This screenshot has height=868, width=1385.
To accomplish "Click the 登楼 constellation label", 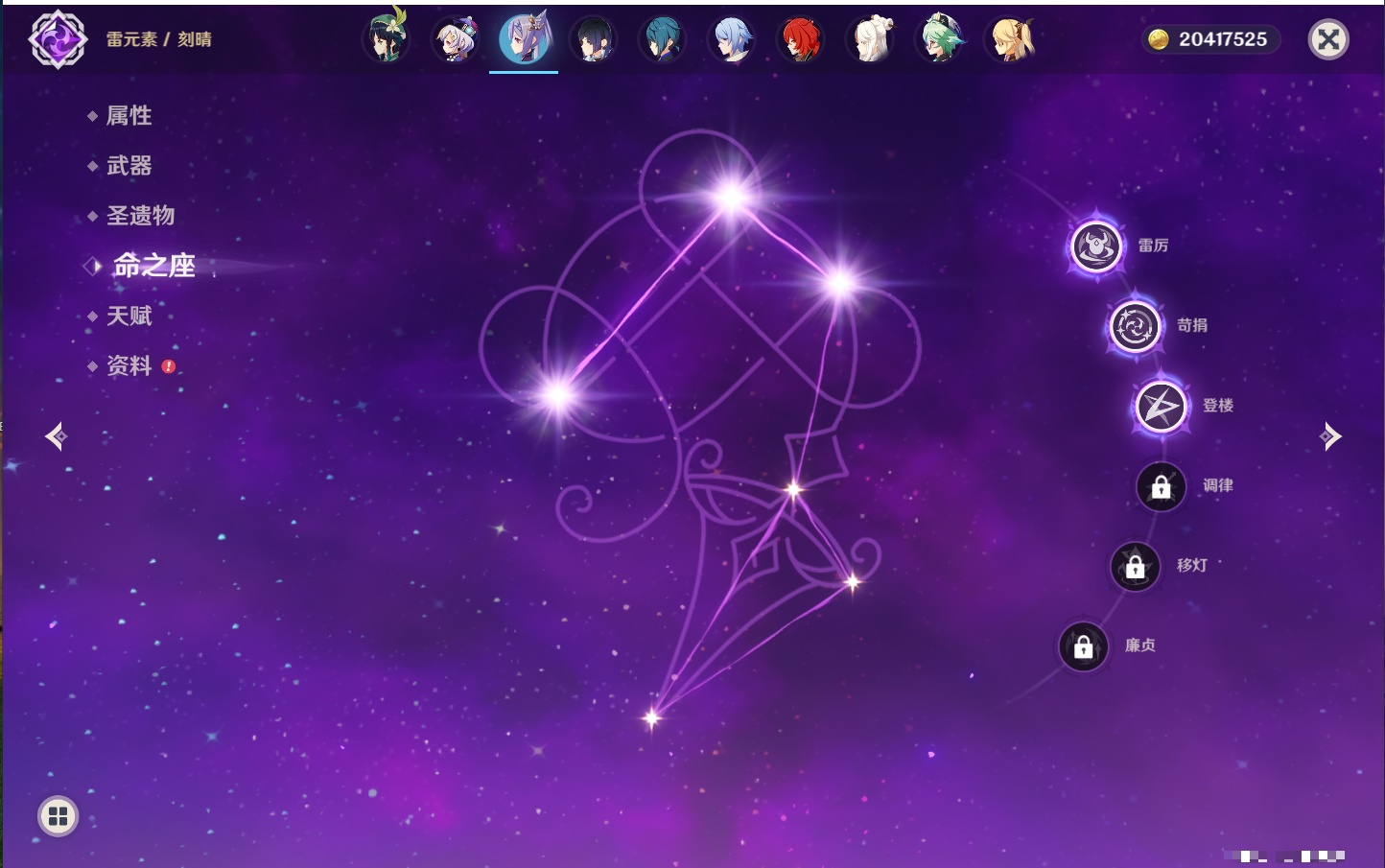I will click(1218, 405).
